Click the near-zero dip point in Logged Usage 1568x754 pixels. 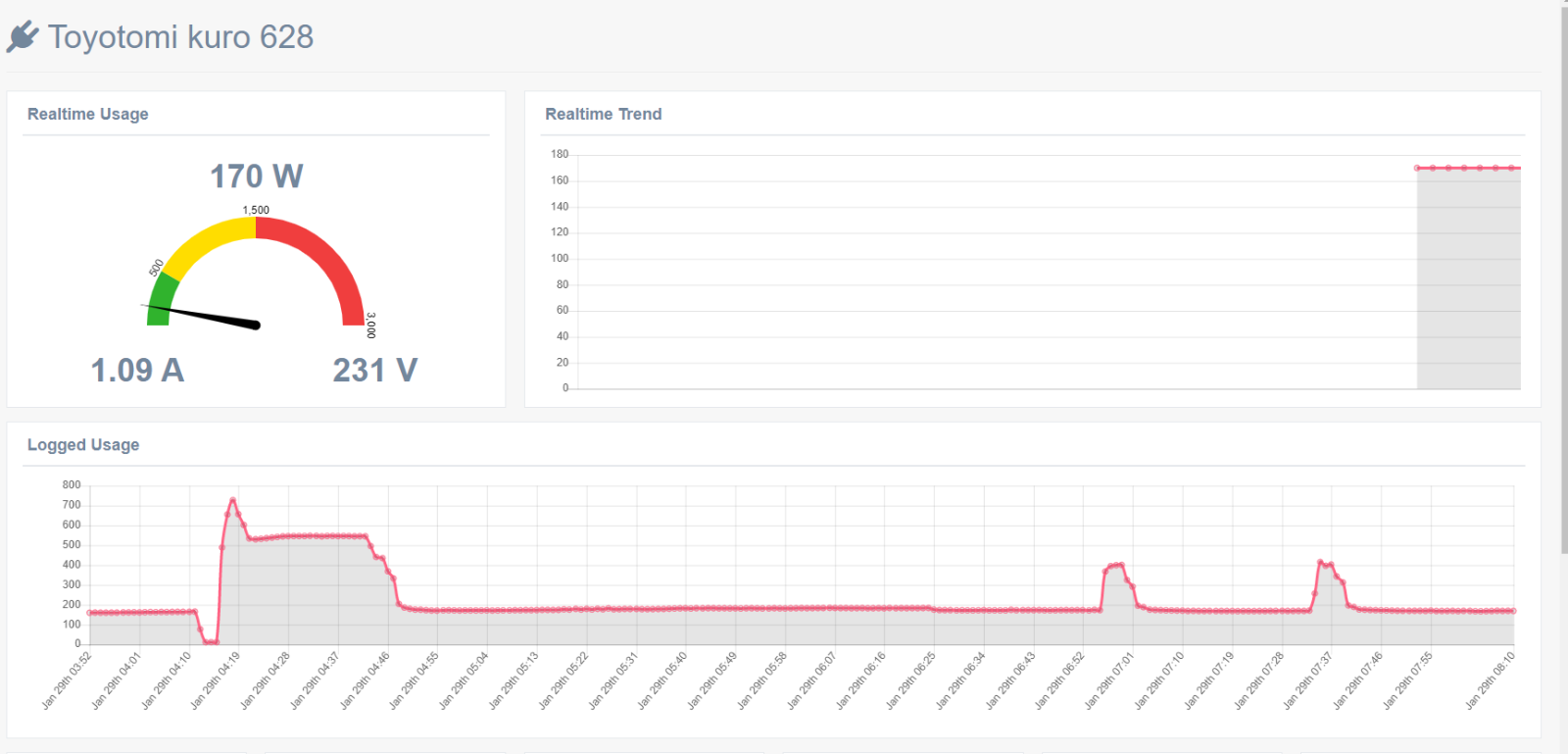pyautogui.click(x=210, y=642)
